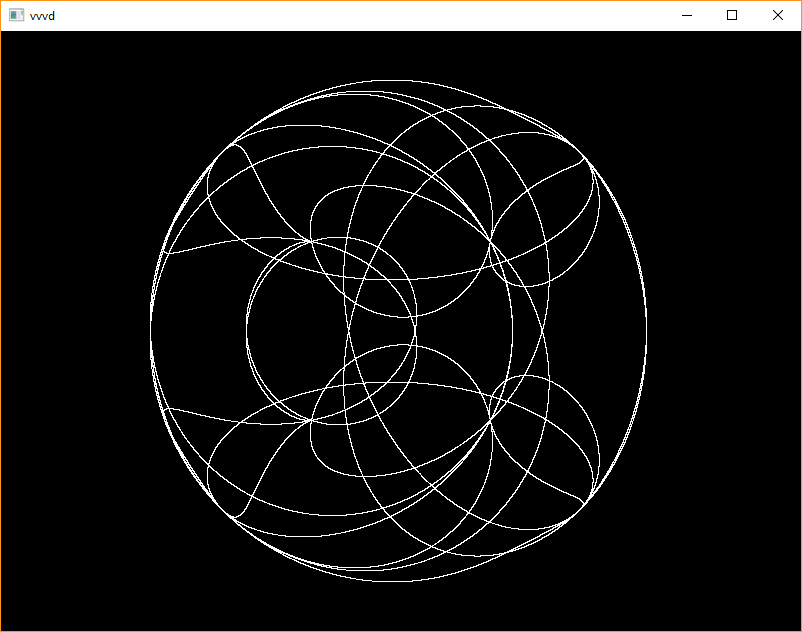Viewport: 802px width, 632px height.
Task: Click the vvvd window title text
Action: tap(43, 15)
